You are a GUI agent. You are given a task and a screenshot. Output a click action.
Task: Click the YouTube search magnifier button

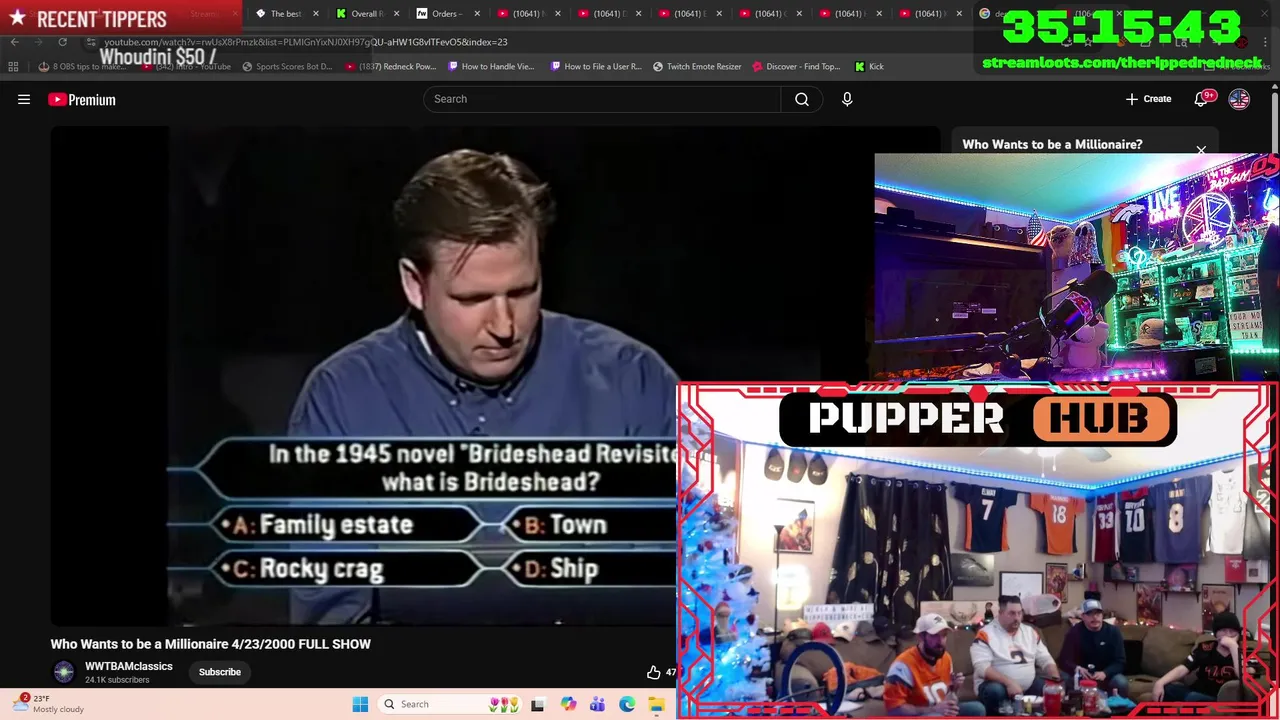click(x=802, y=99)
